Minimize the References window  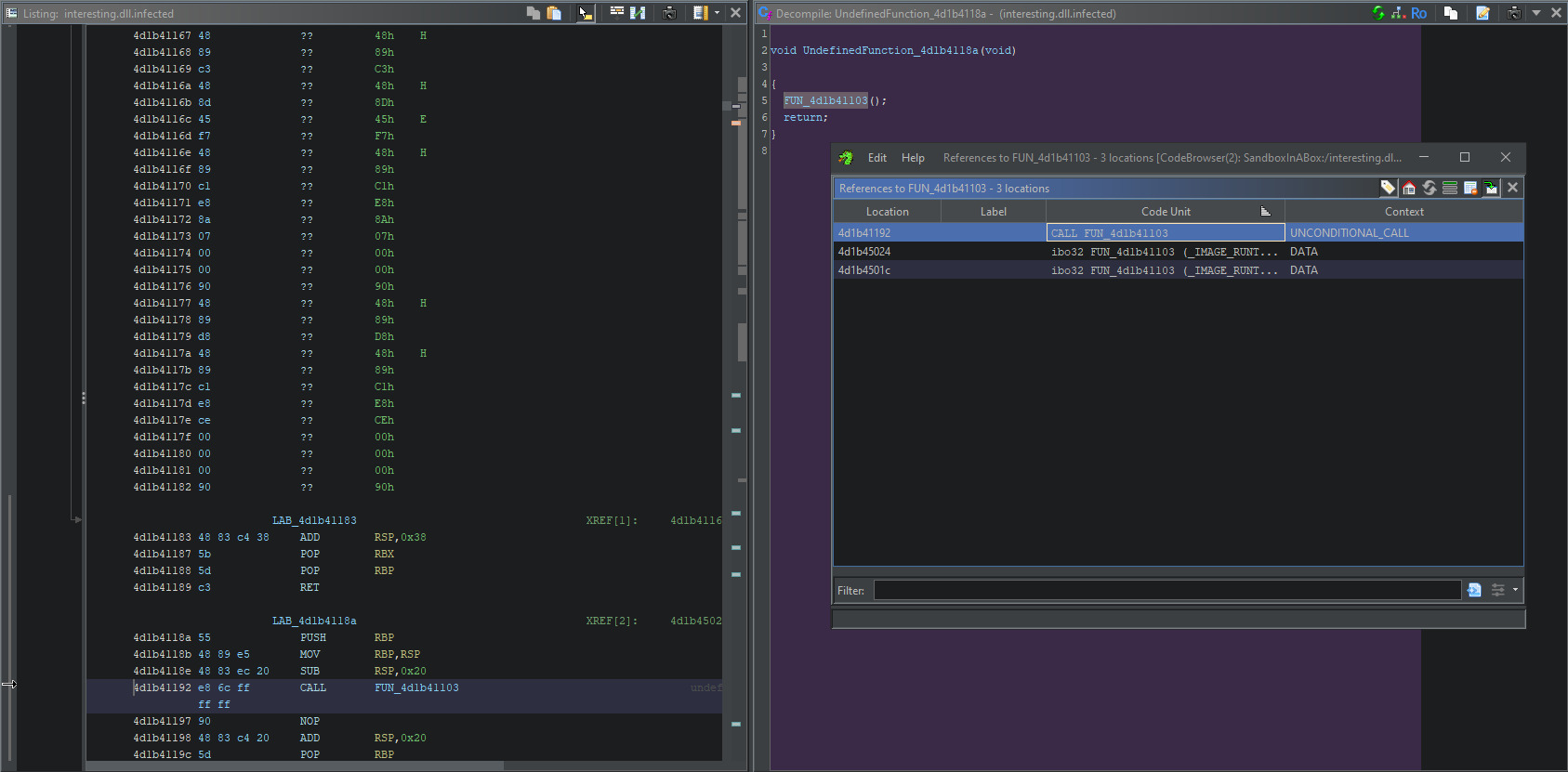click(1424, 157)
